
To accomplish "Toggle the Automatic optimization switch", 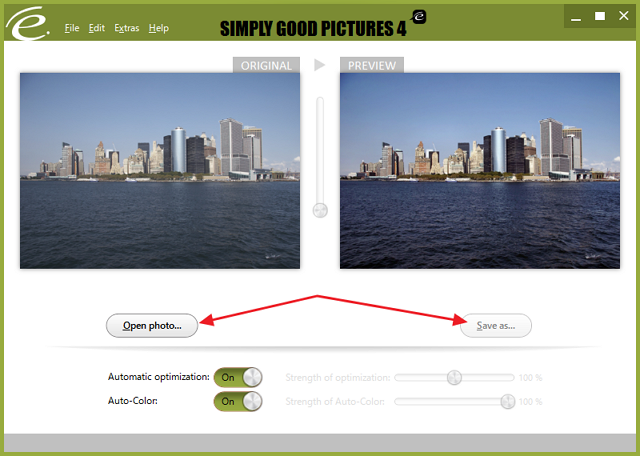I will [x=238, y=377].
